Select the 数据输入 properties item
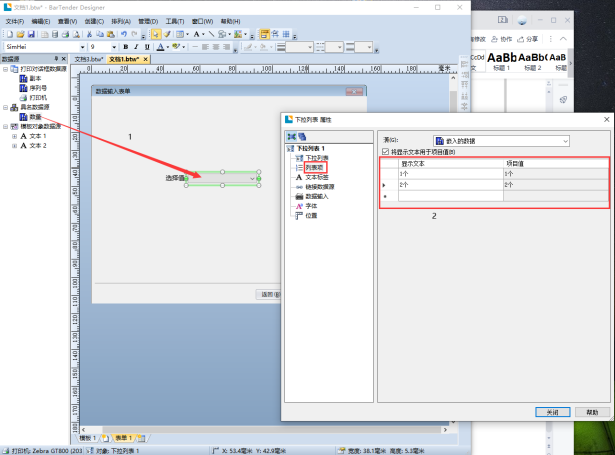The image size is (615, 455). pyautogui.click(x=317, y=196)
